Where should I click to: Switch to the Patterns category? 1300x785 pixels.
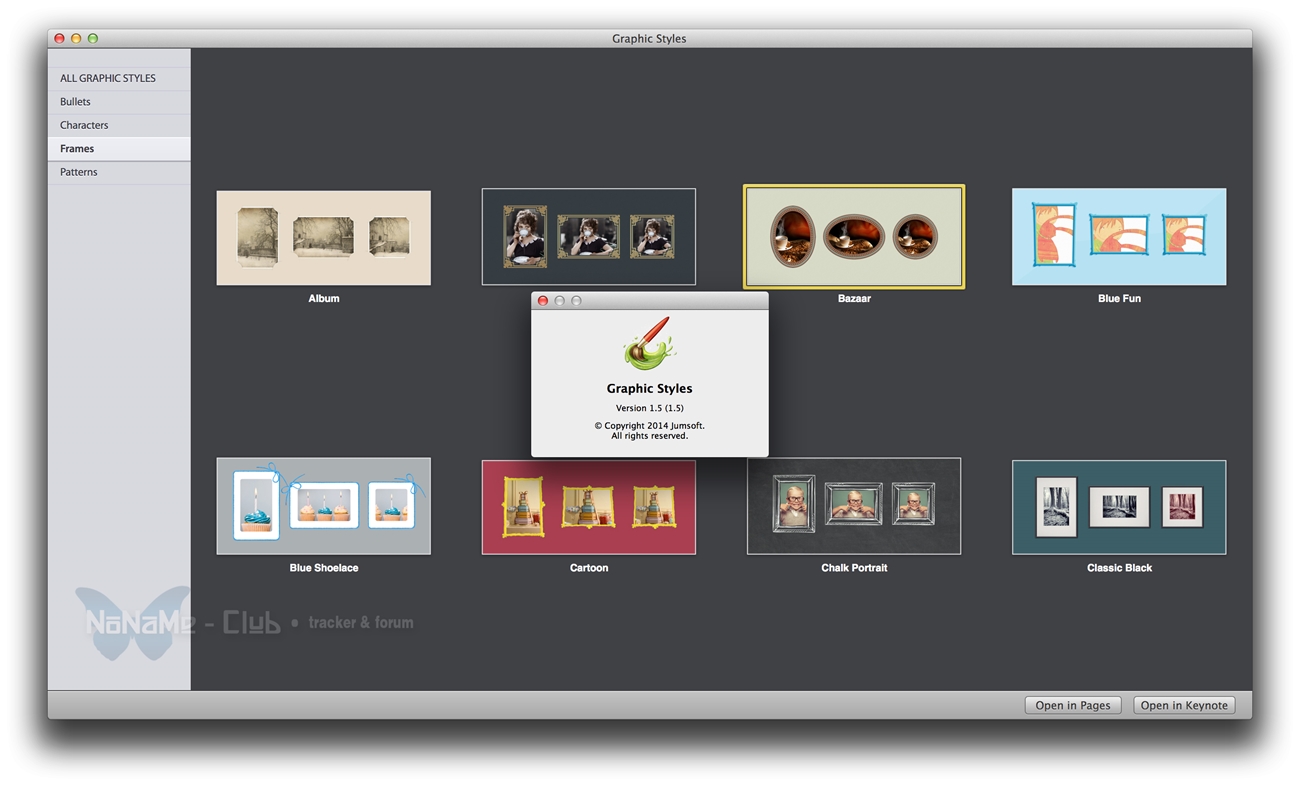click(79, 172)
